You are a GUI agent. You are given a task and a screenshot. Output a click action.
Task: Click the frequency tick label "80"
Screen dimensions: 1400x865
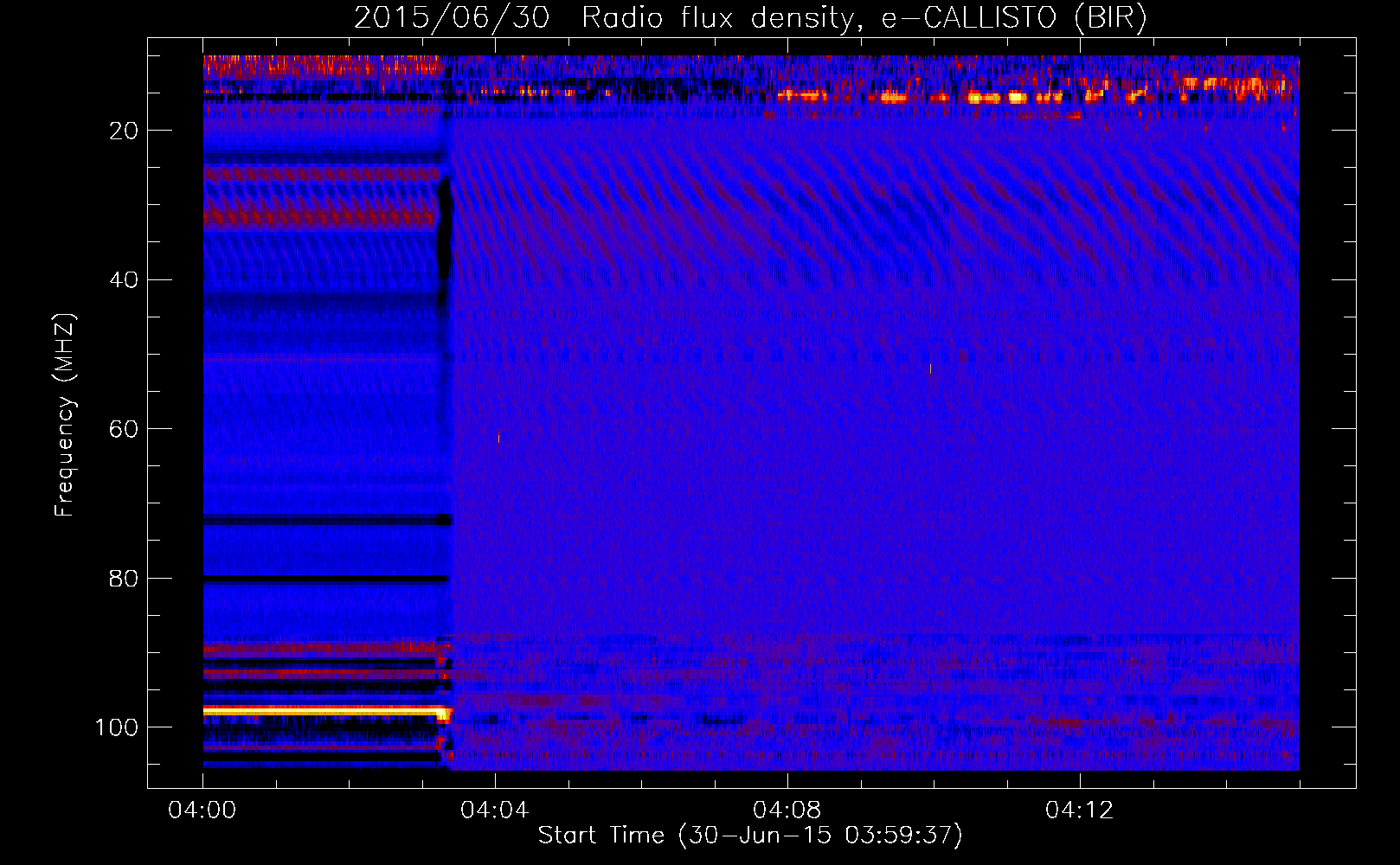tap(124, 579)
